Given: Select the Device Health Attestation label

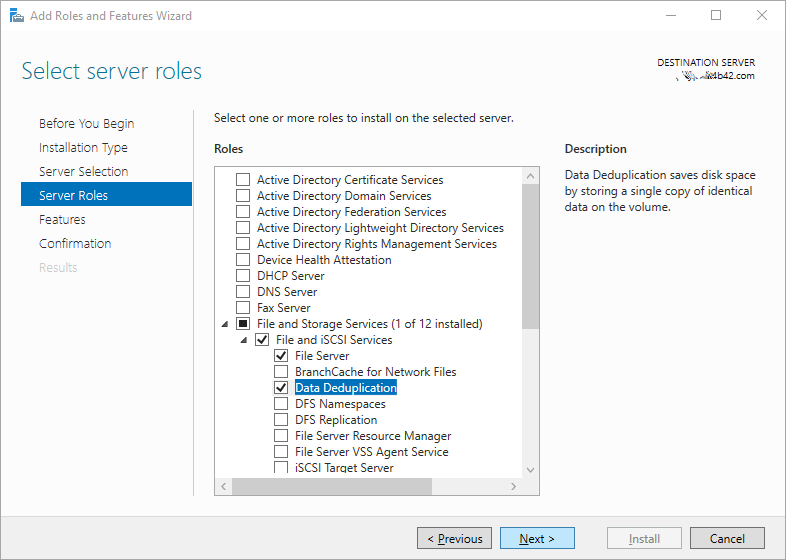Looking at the screenshot, I should pyautogui.click(x=324, y=260).
